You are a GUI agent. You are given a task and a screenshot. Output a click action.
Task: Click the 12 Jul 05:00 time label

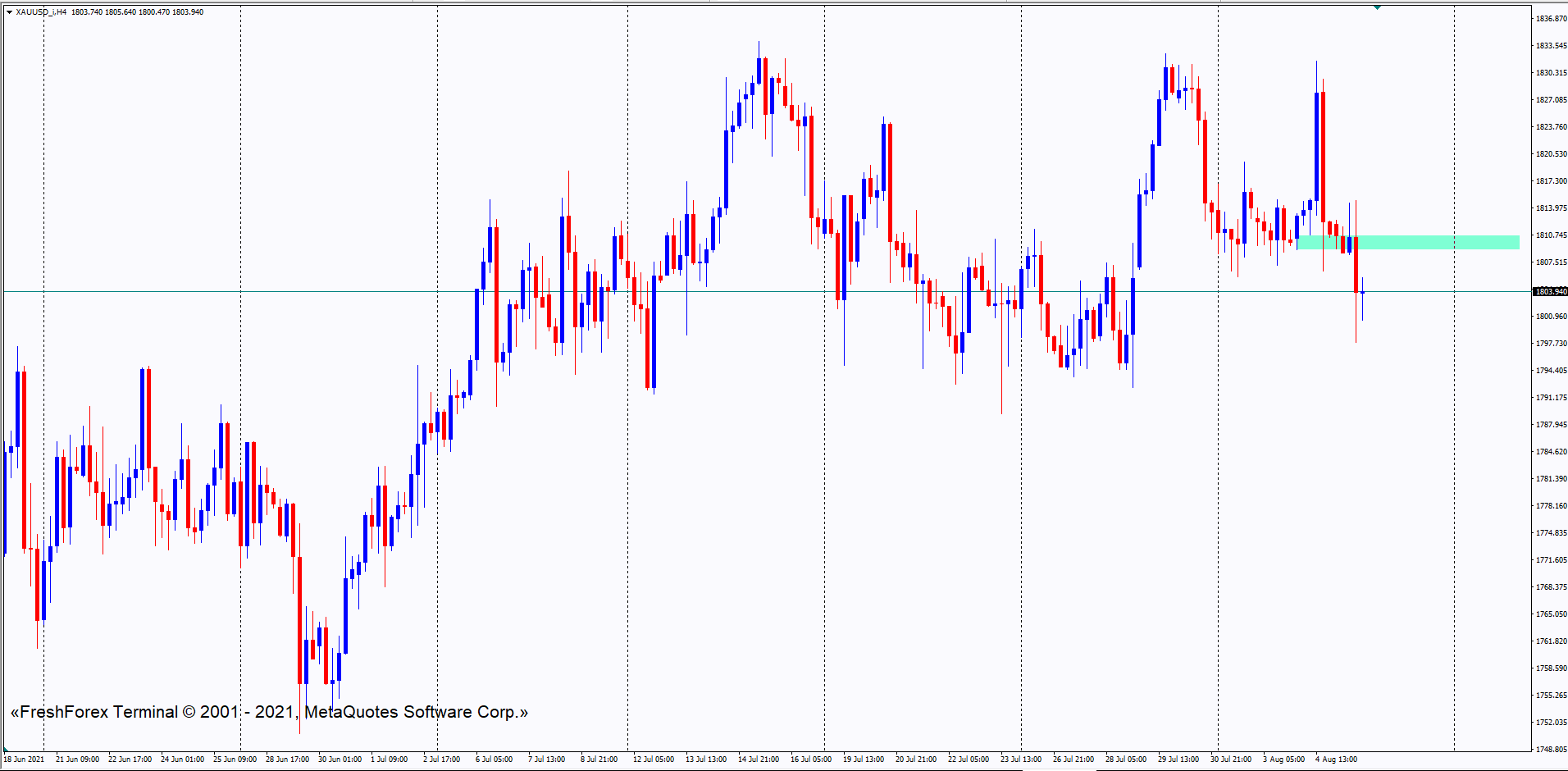654,760
